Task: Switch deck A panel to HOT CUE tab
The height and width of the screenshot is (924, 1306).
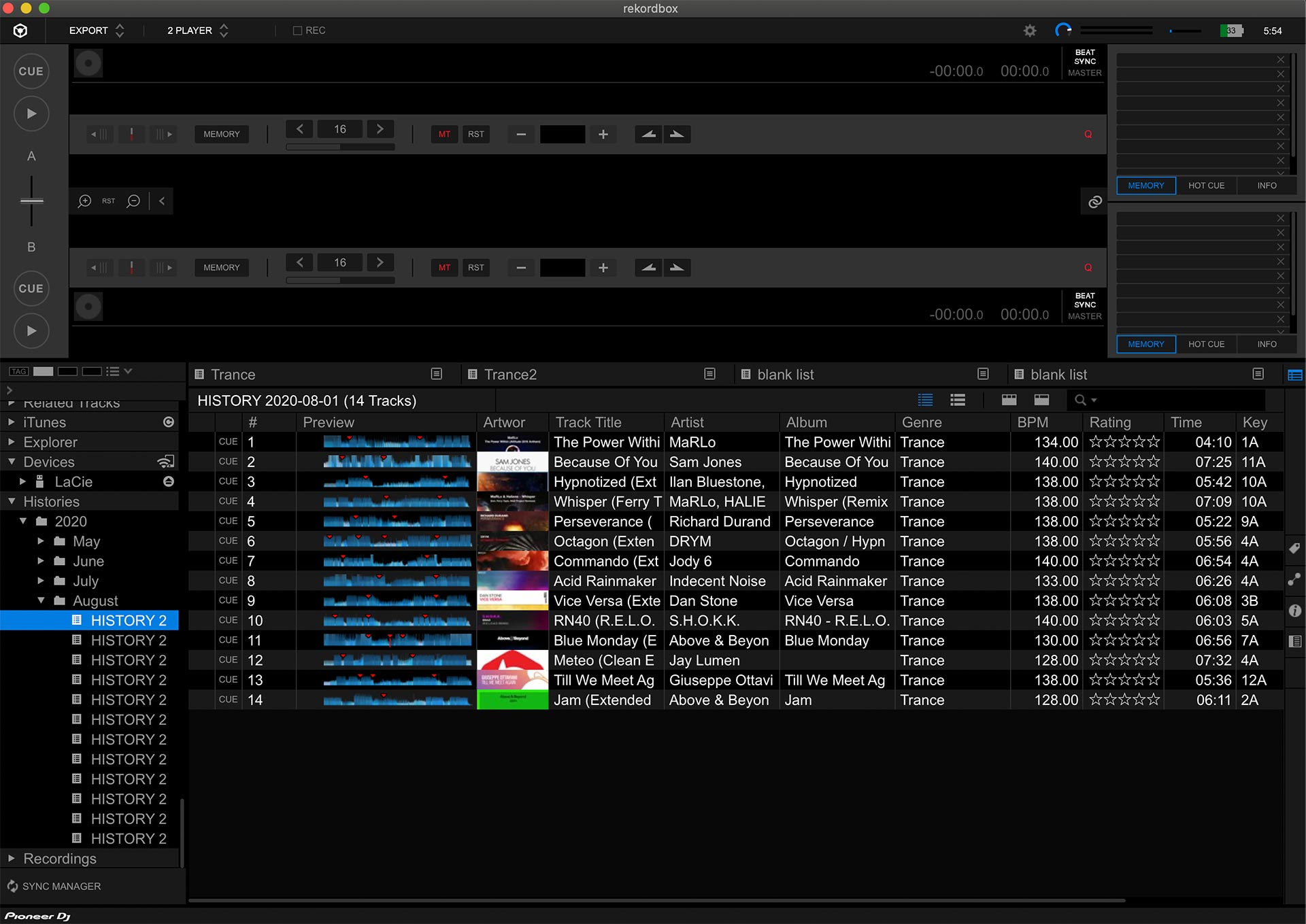Action: [1206, 186]
